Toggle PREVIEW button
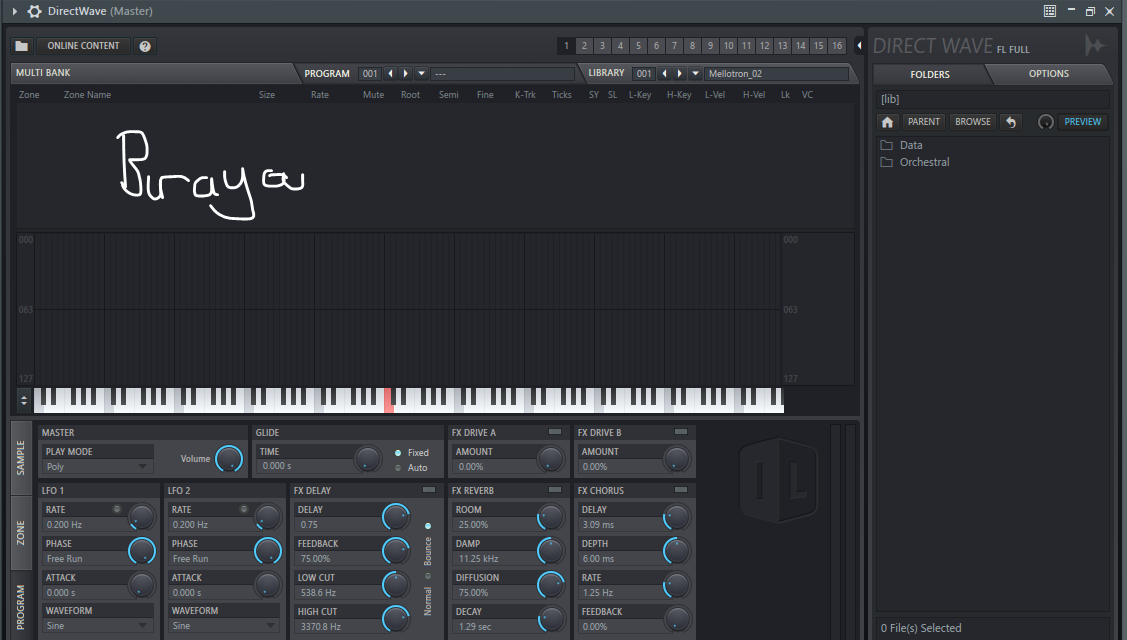This screenshot has height=640, width=1127. tap(1082, 122)
